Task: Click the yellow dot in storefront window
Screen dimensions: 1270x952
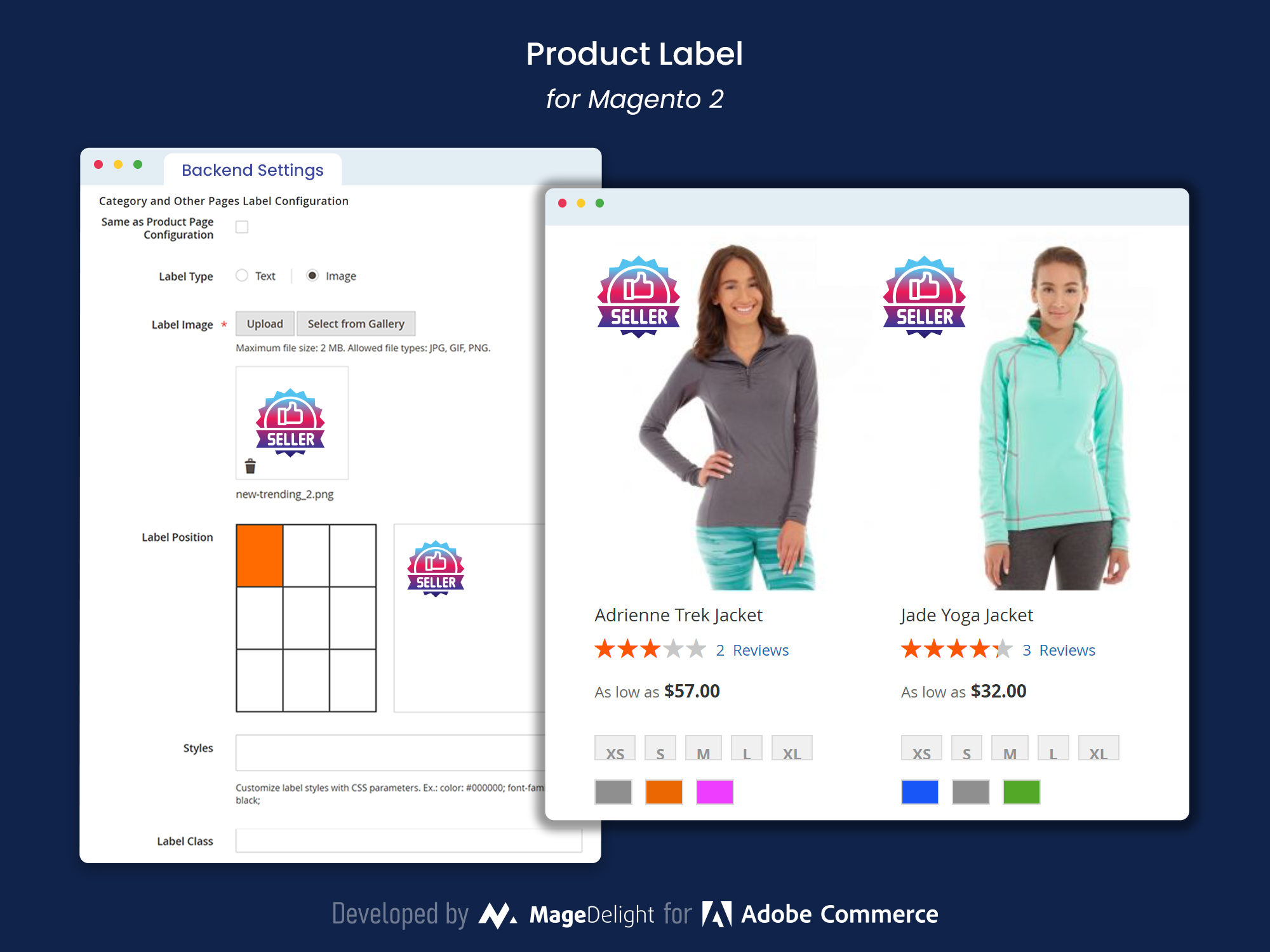Action: click(x=581, y=203)
